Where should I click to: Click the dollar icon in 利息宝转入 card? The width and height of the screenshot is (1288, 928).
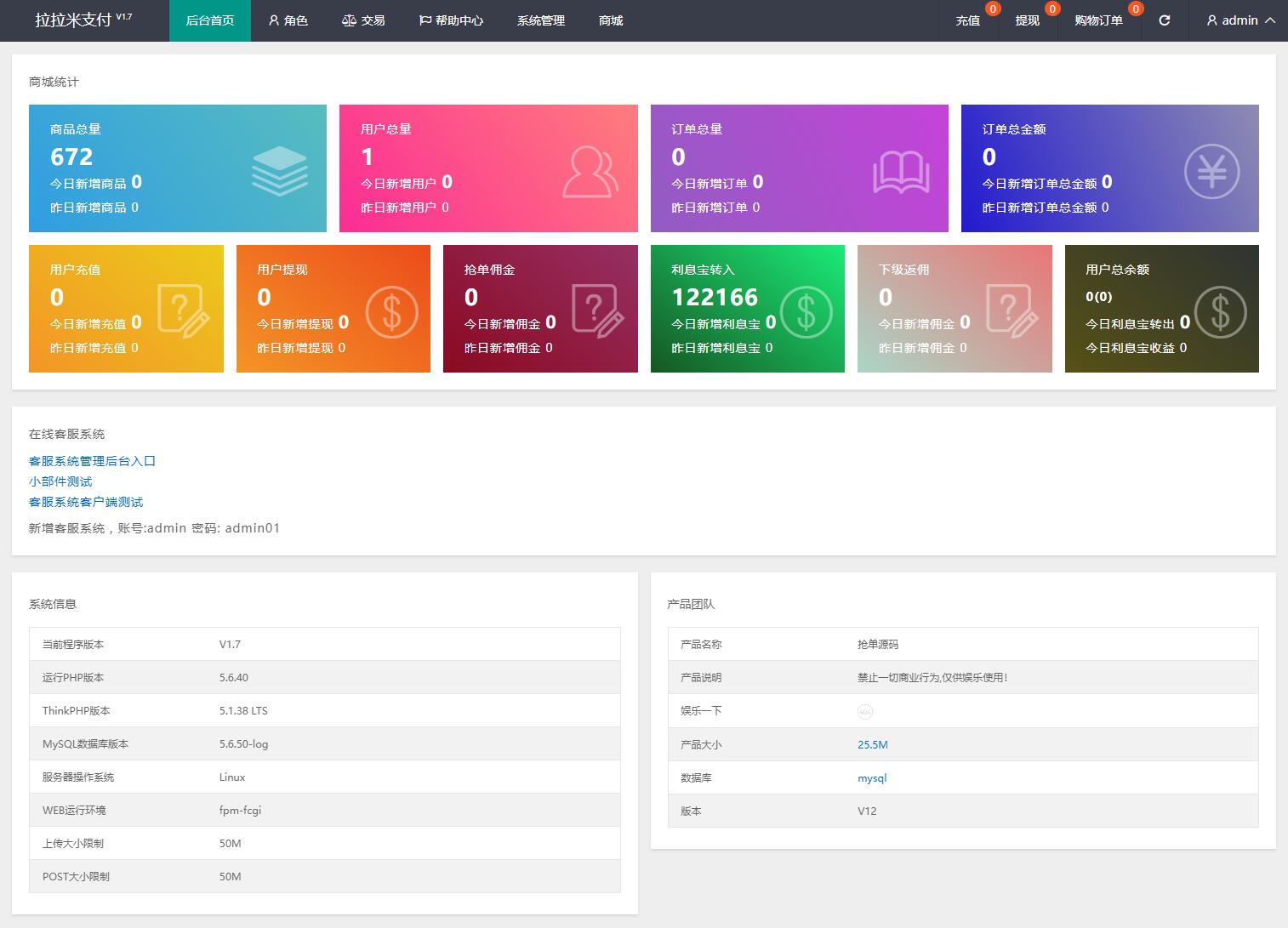(806, 312)
